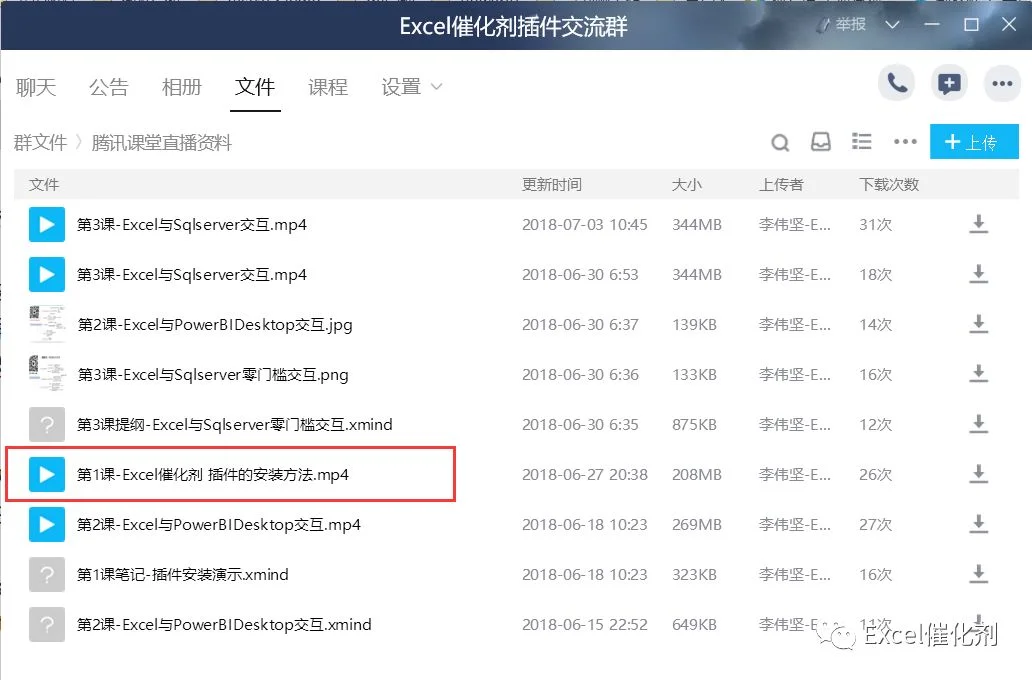The height and width of the screenshot is (680, 1032).
Task: Click 举报 in the title bar
Action: (x=842, y=24)
